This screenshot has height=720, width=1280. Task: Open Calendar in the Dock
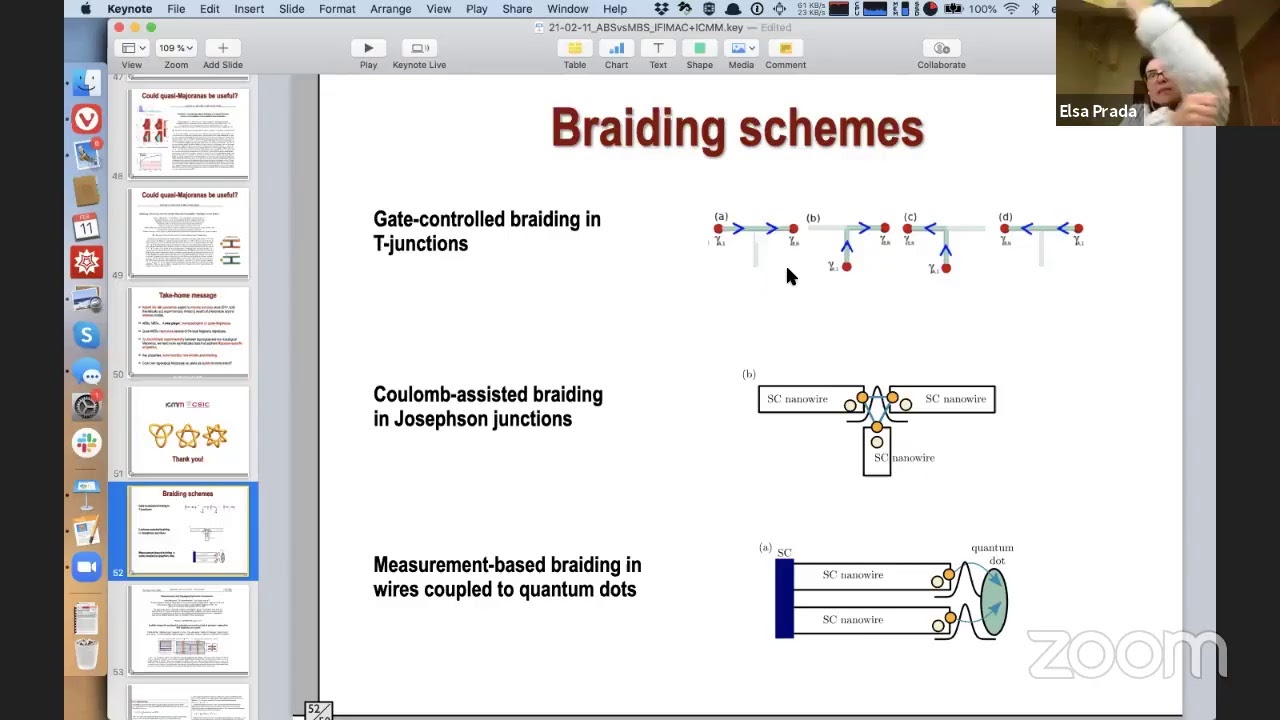pos(87,226)
